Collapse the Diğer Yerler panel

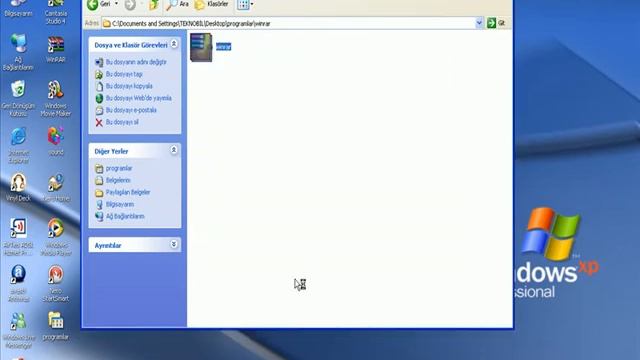(174, 150)
